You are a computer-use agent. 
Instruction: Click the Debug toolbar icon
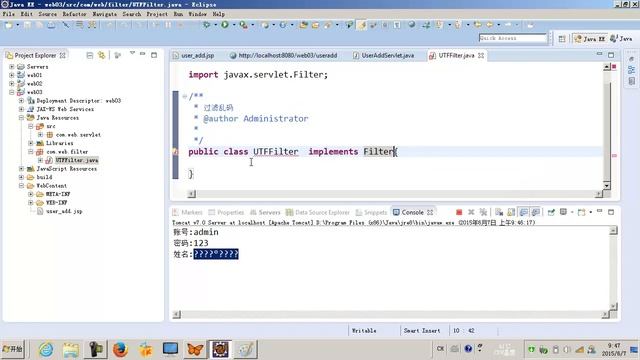pyautogui.click(x=207, y=25)
